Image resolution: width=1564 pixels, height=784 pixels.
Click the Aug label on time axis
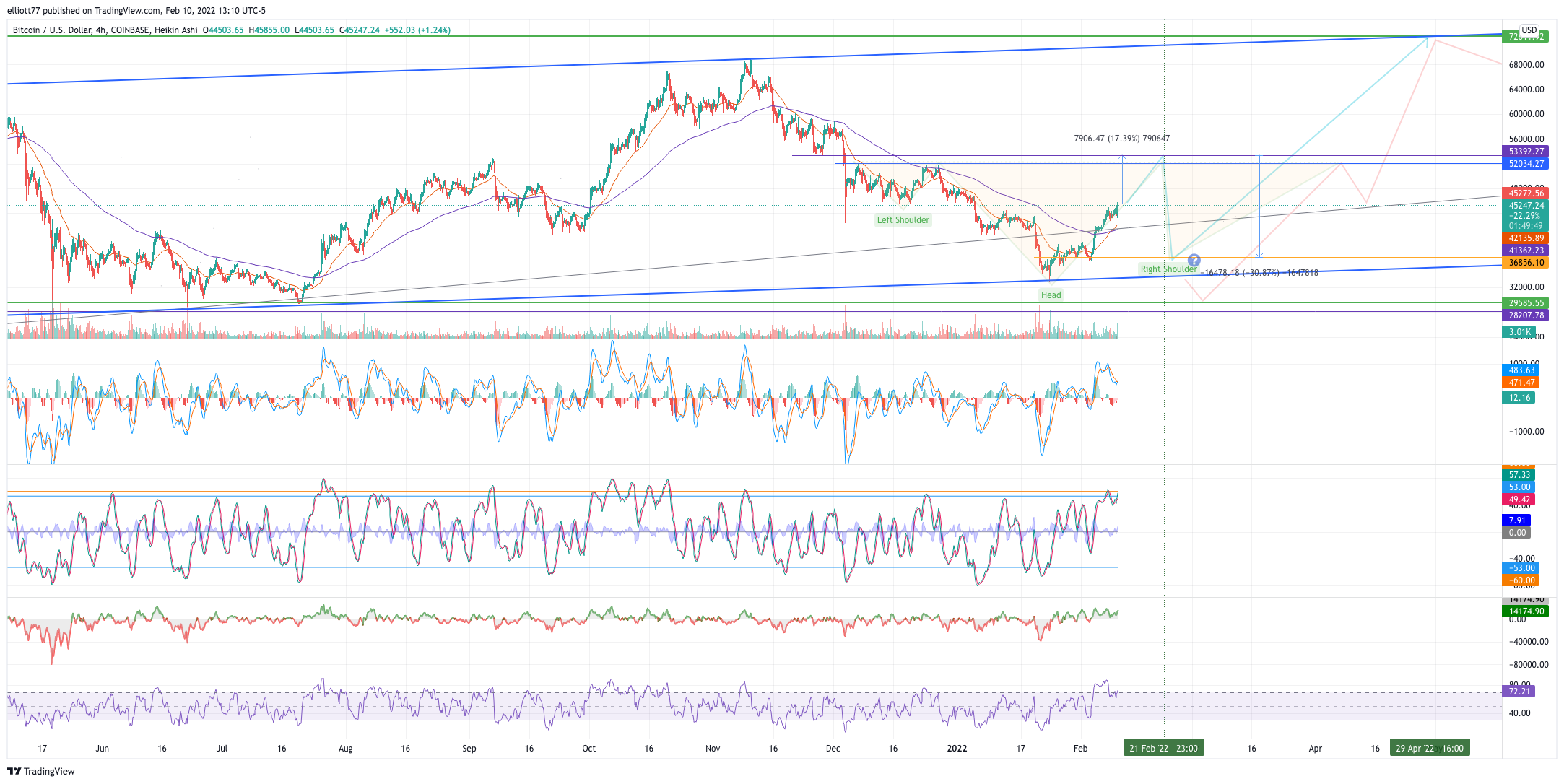pyautogui.click(x=346, y=749)
